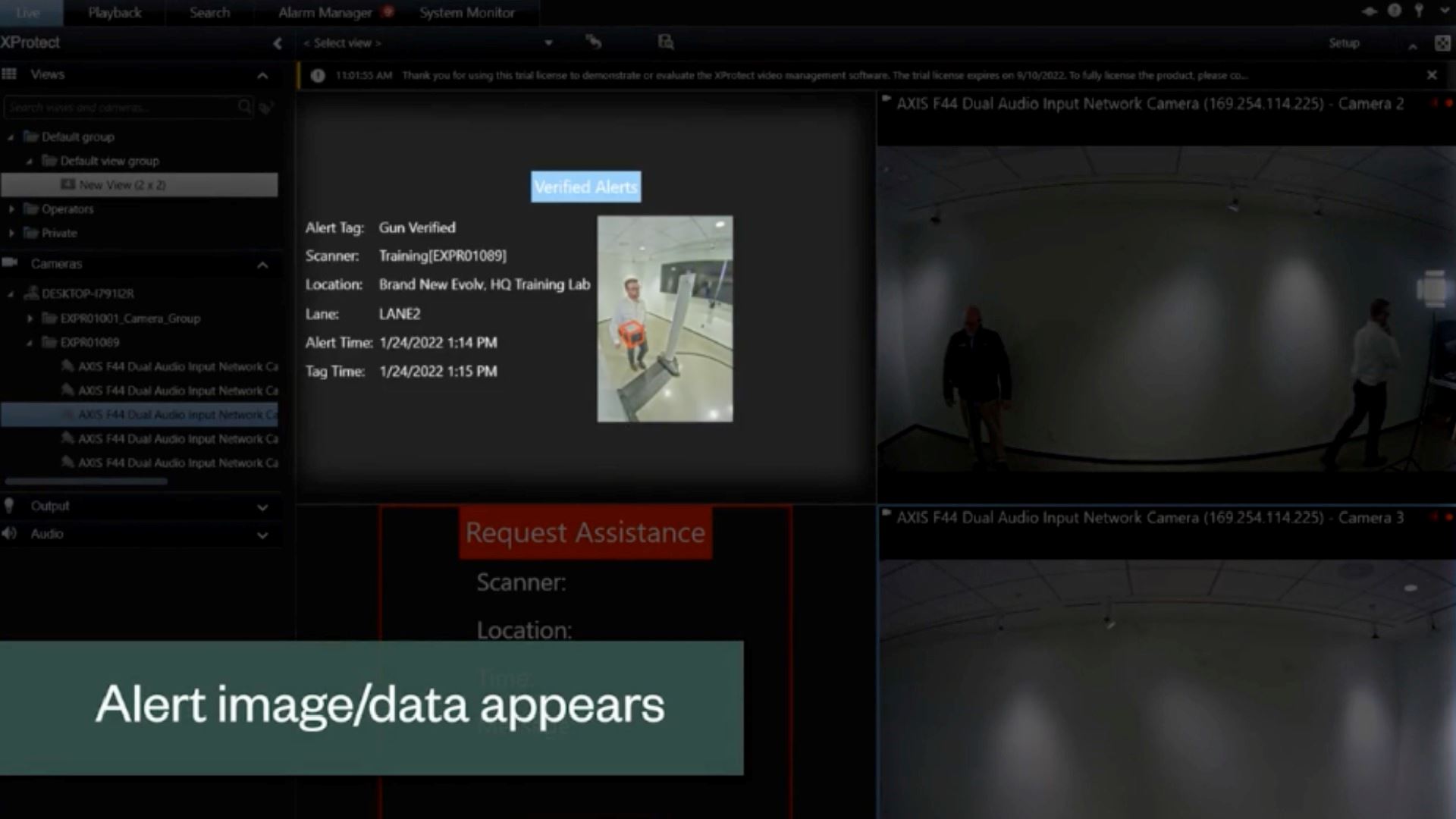Click the reload view icon in toolbar
The height and width of the screenshot is (819, 1456).
click(x=594, y=42)
